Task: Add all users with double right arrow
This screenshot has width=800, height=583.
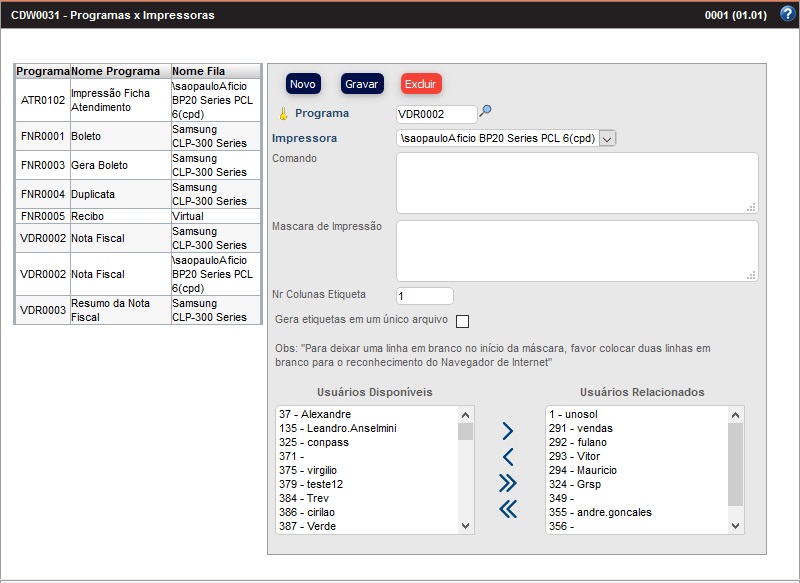Action: tap(508, 484)
